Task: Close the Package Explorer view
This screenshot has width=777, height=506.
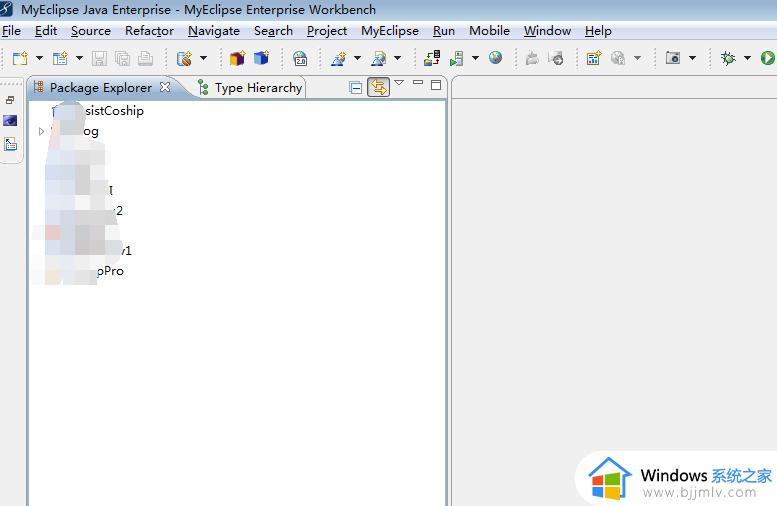Action: (x=165, y=87)
